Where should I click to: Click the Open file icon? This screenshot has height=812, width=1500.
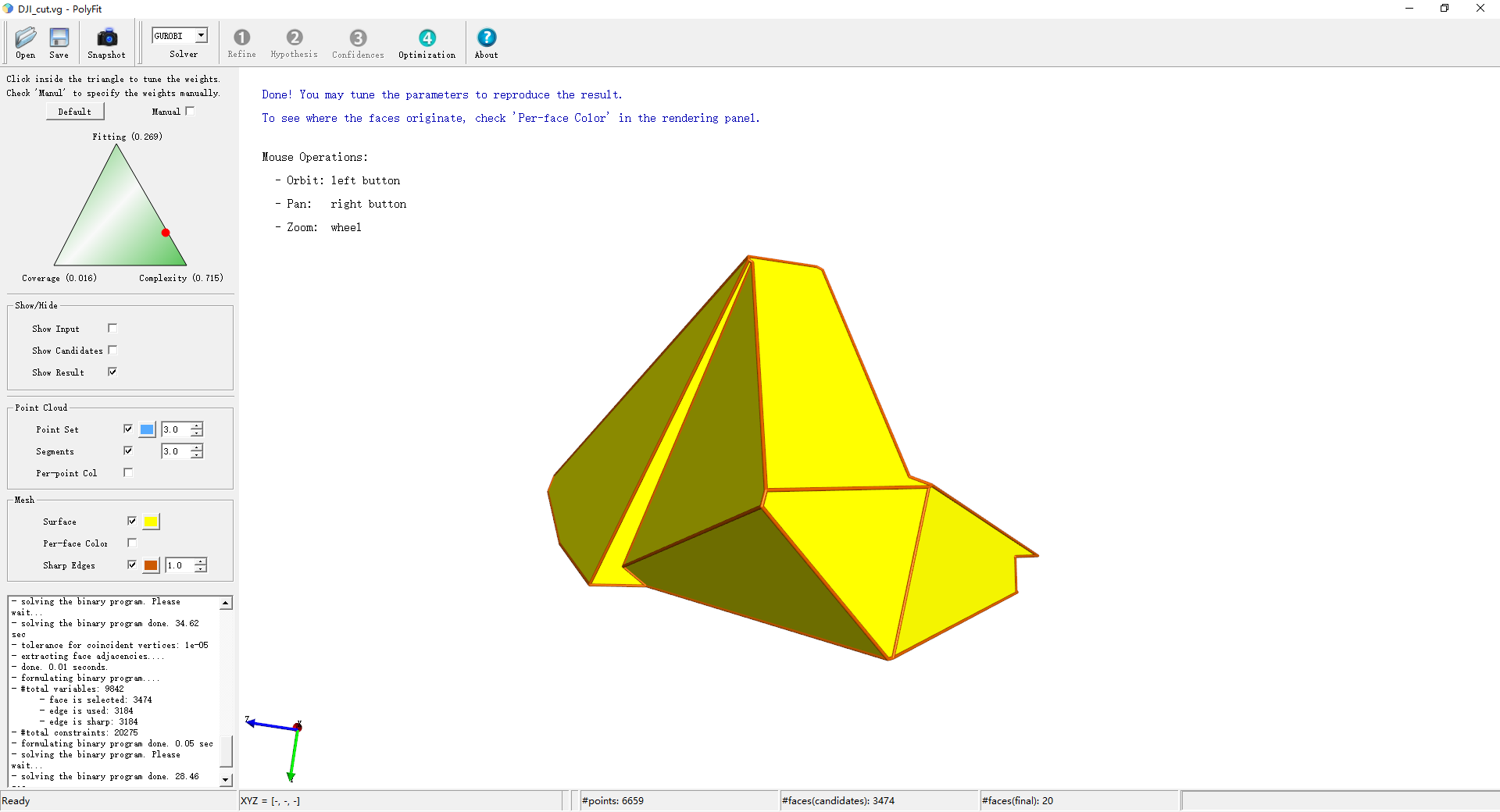26,37
